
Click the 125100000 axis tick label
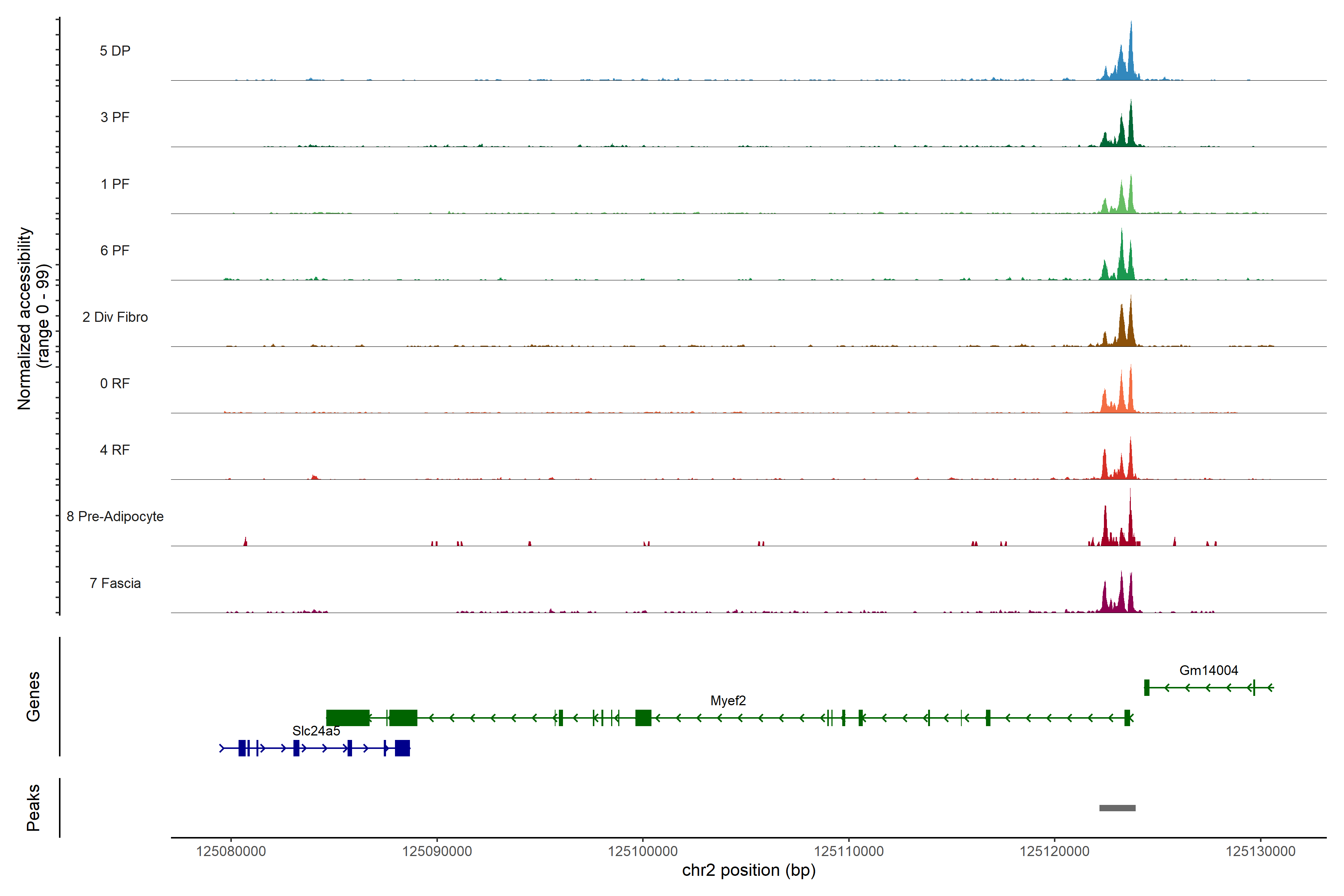642,852
